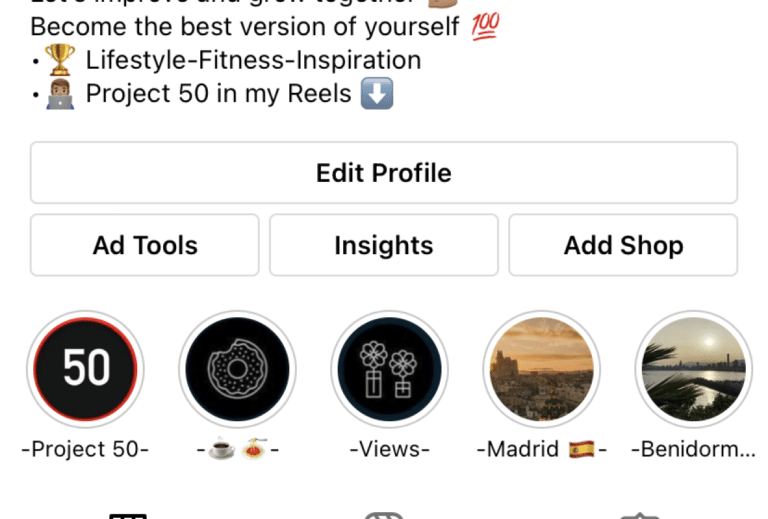Tap the -Project 50- highlight label
This screenshot has height=519, width=768.
[x=85, y=449]
